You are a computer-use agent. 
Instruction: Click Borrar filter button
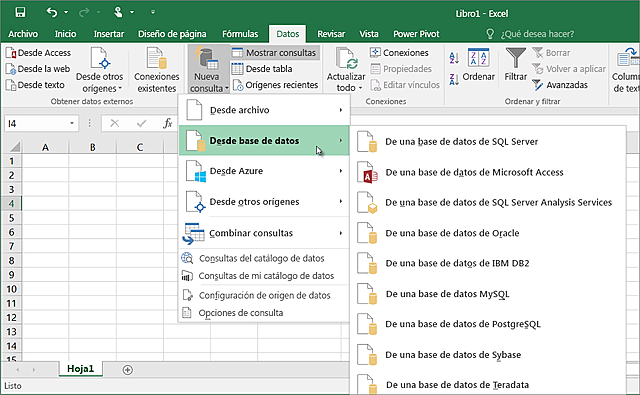(x=551, y=53)
